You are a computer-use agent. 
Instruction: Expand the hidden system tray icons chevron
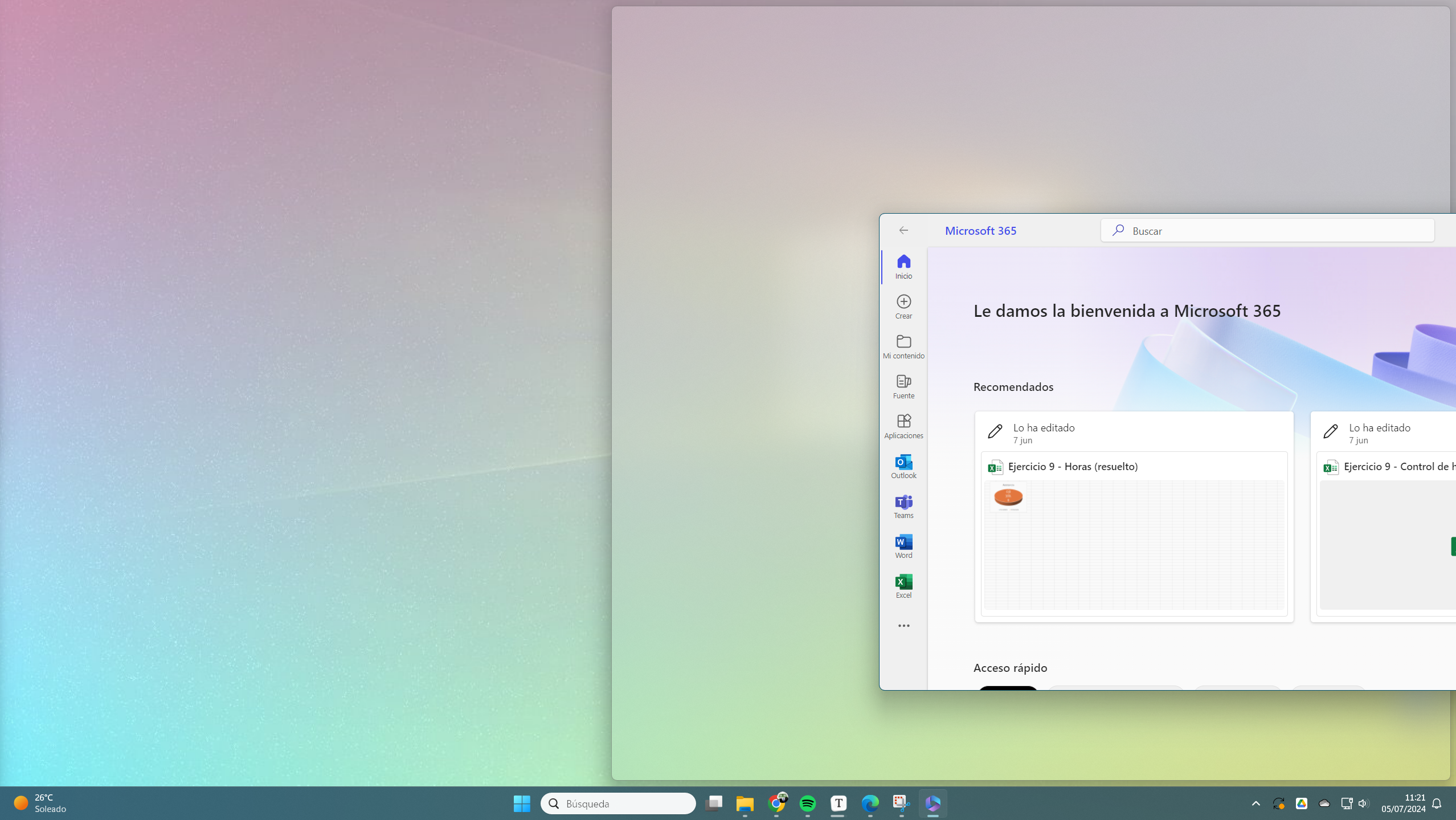click(1255, 803)
